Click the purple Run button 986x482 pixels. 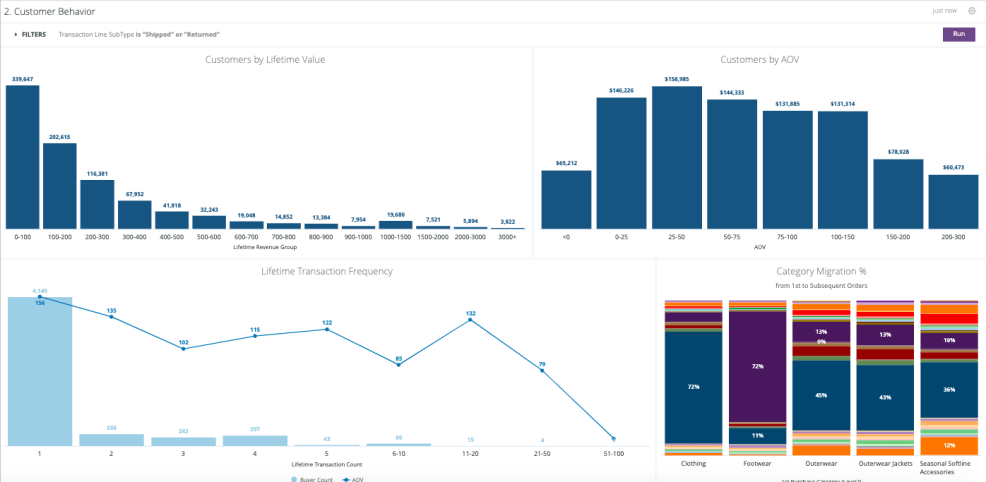click(x=958, y=34)
